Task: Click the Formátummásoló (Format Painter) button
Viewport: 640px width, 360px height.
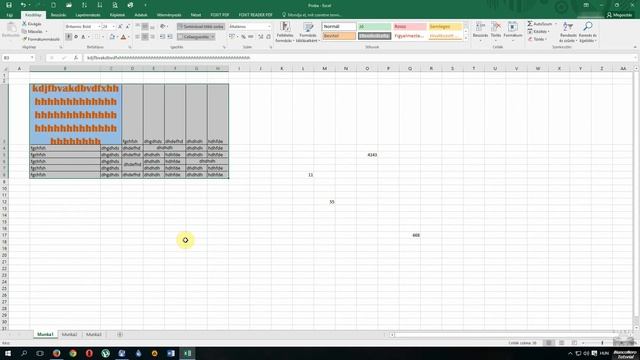Action: (41, 39)
